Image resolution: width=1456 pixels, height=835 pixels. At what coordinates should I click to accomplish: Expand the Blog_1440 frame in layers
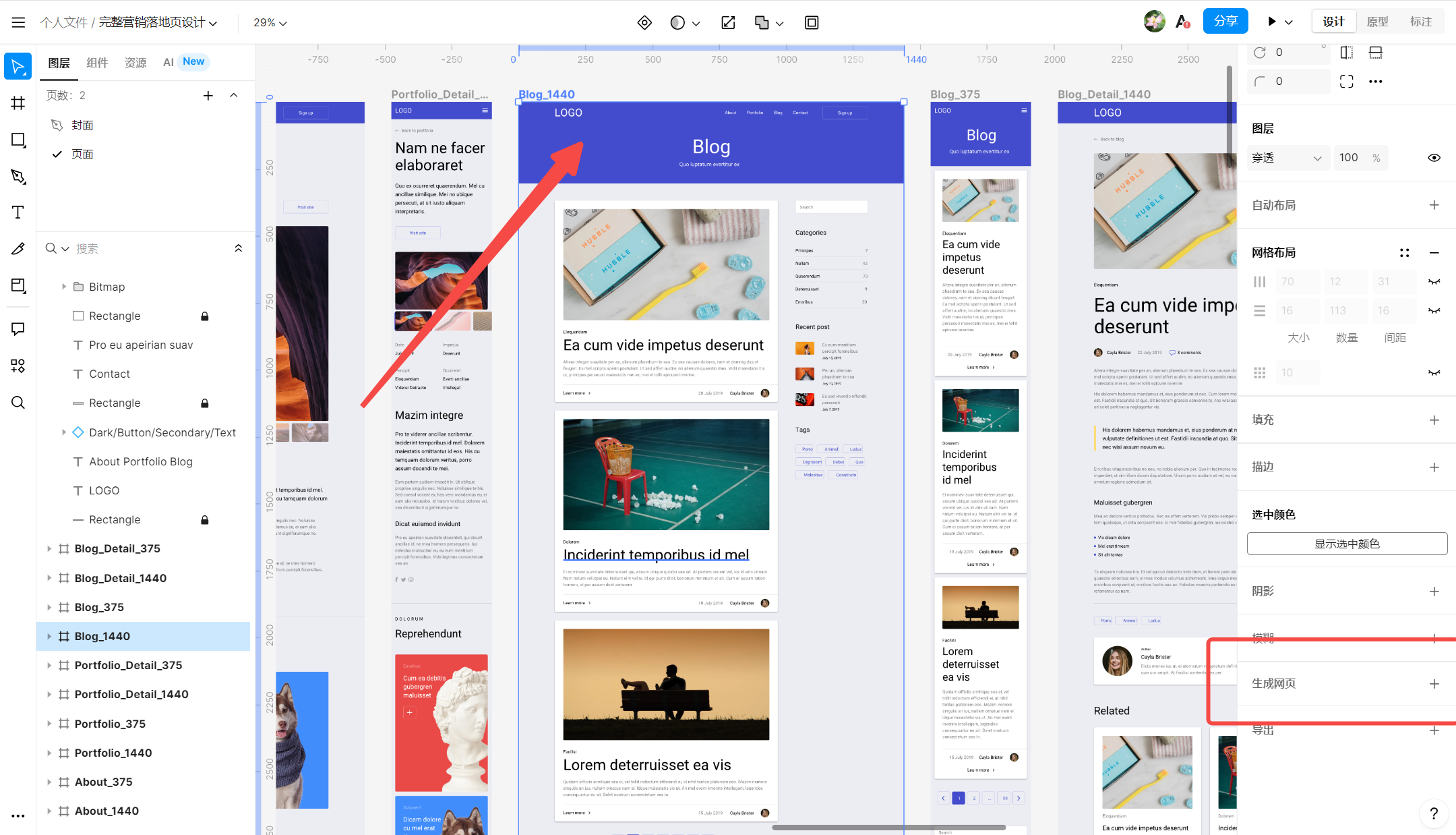[x=49, y=636]
